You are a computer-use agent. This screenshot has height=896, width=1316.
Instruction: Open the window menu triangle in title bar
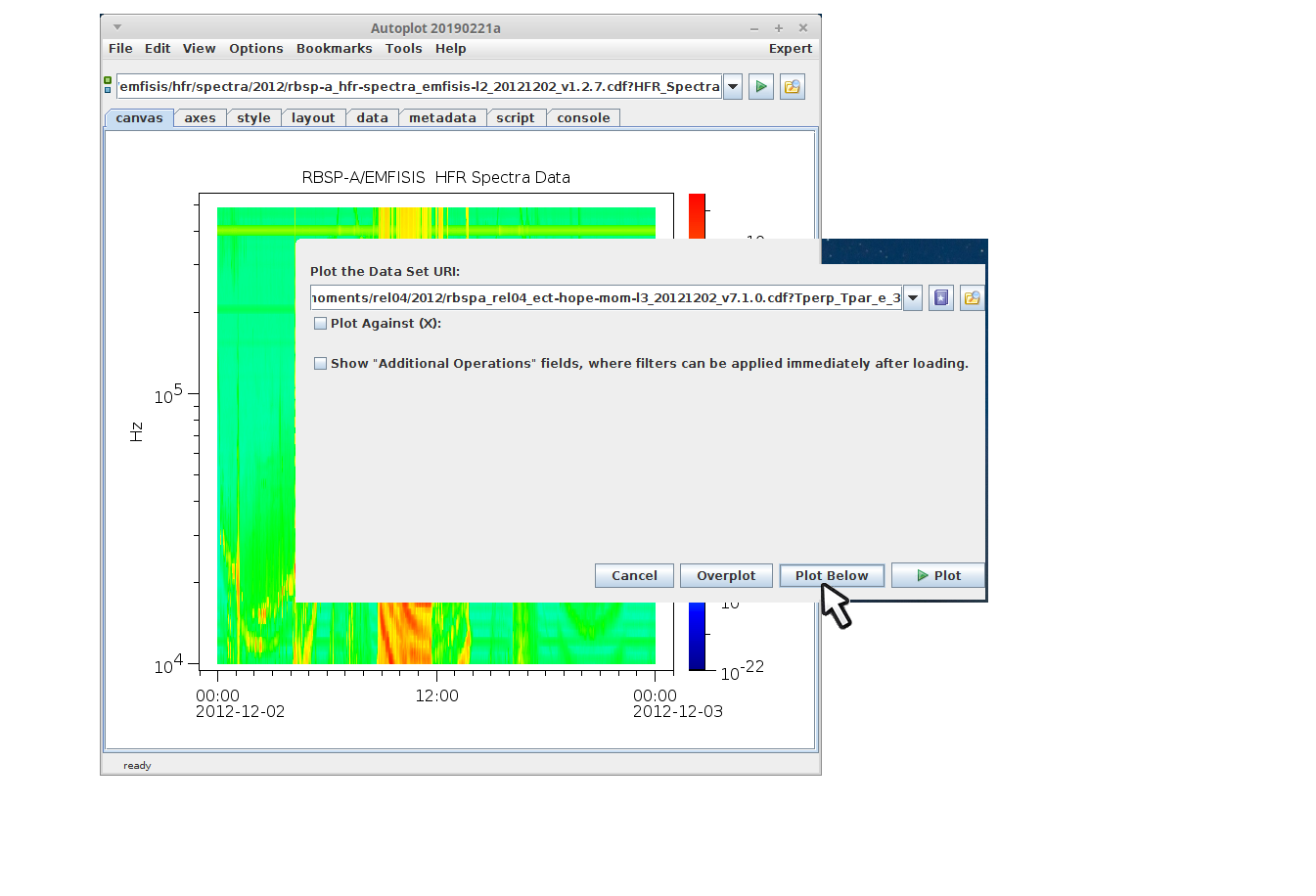point(117,27)
